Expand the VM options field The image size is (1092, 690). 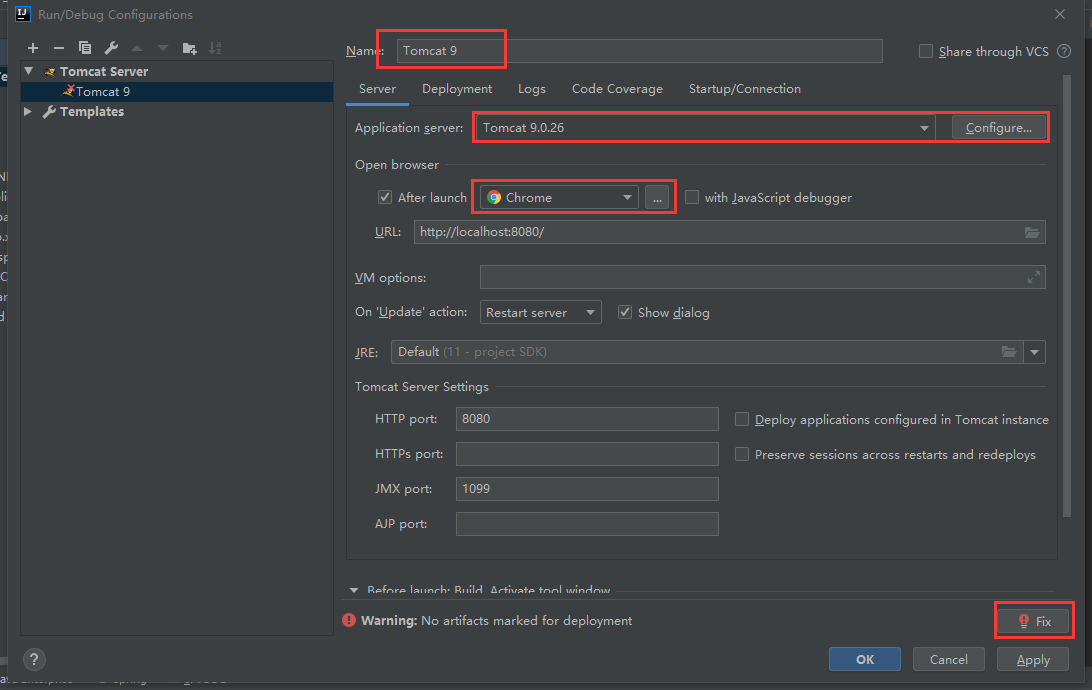[x=1034, y=277]
